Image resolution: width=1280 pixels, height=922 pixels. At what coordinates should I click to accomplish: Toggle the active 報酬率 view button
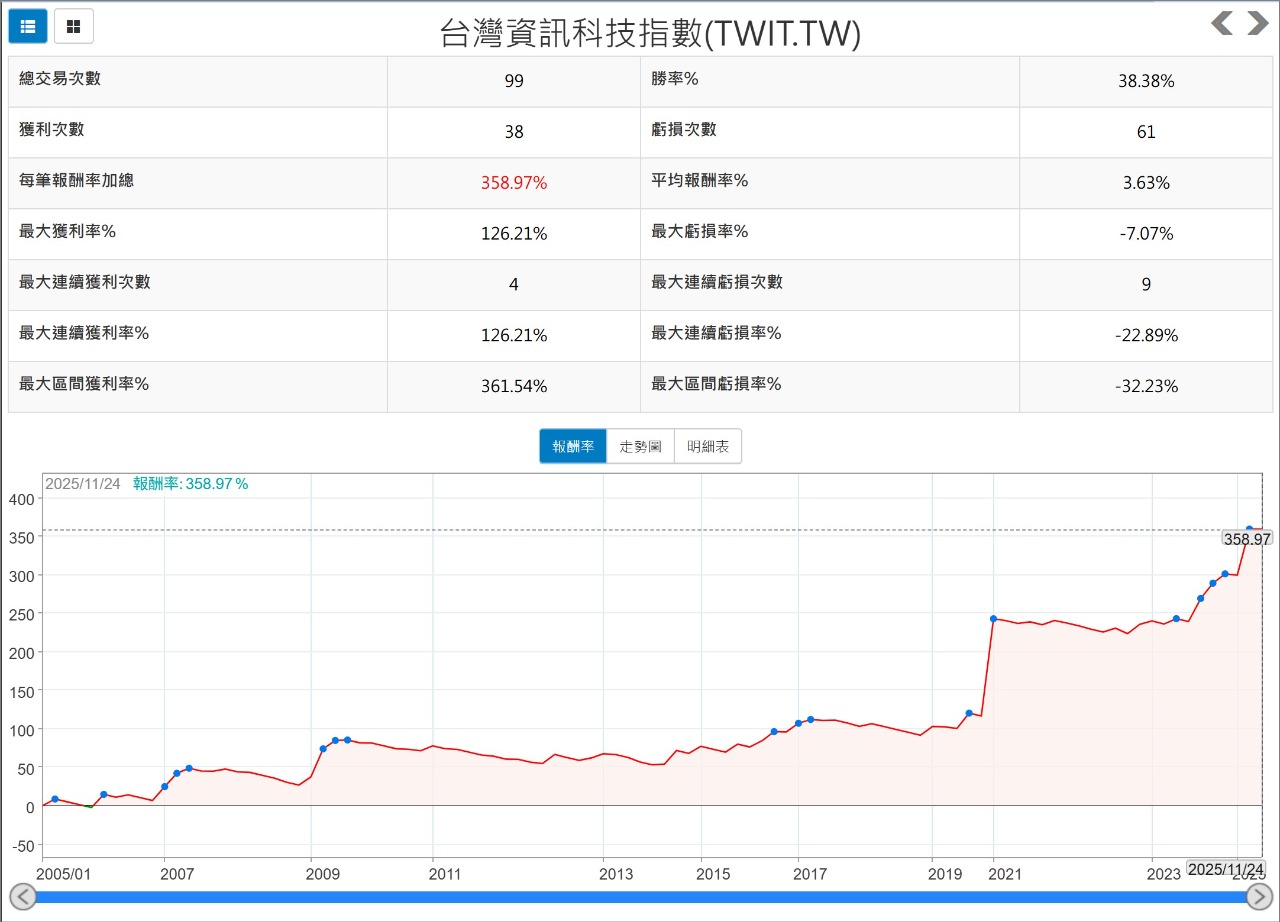pos(572,446)
